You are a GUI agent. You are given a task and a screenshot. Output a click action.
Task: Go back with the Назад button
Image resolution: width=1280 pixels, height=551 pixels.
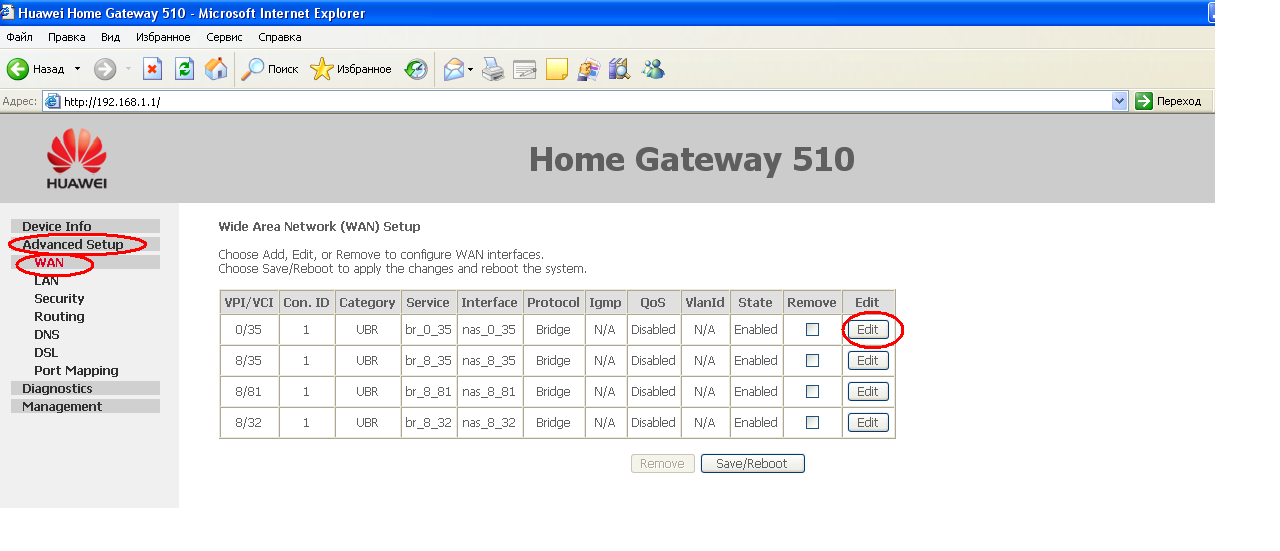tap(36, 69)
